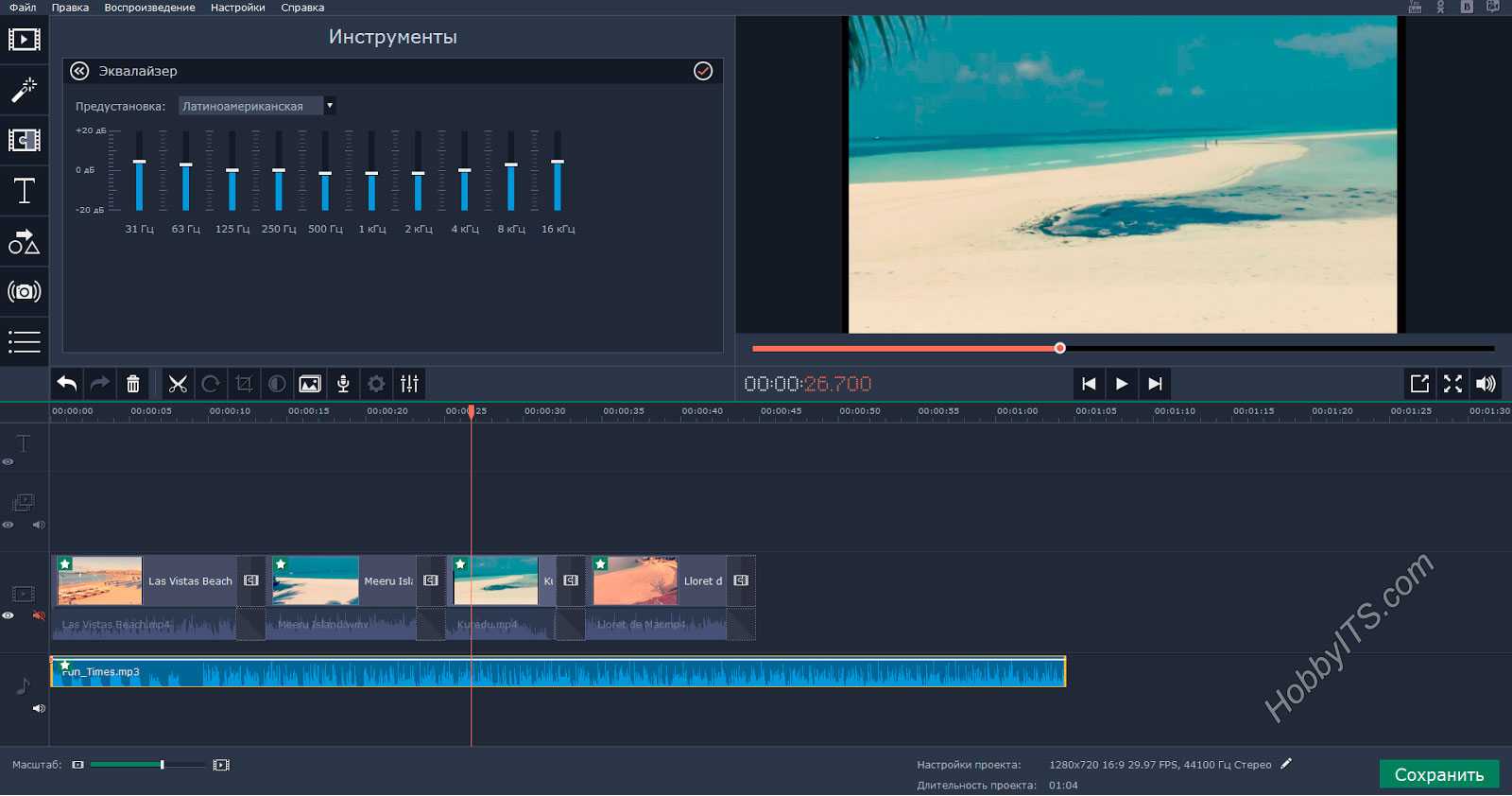Open the Воспроизведение menu
The height and width of the screenshot is (796, 1512).
[149, 8]
